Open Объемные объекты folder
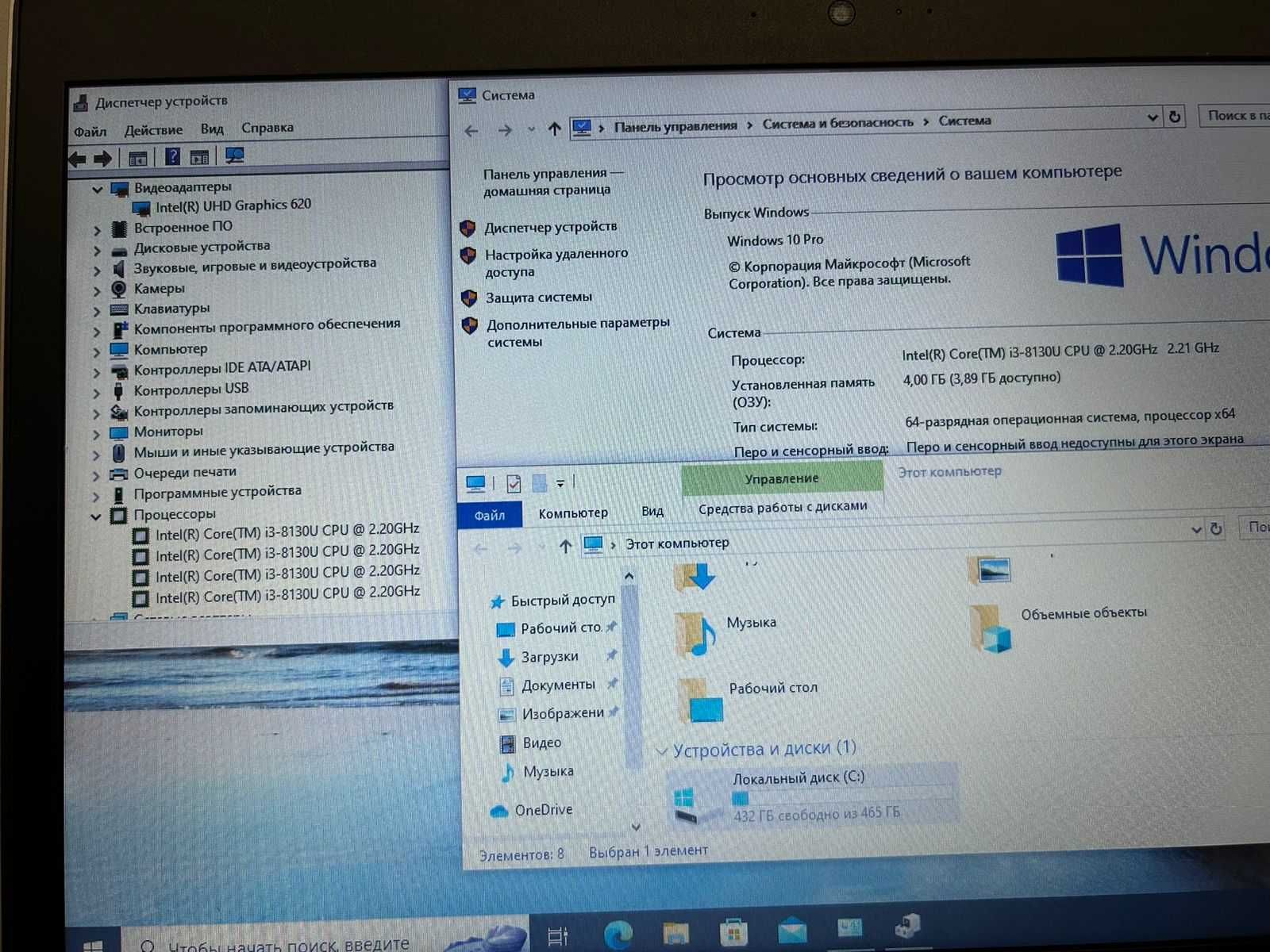Viewport: 1270px width, 952px height. pos(1059,627)
